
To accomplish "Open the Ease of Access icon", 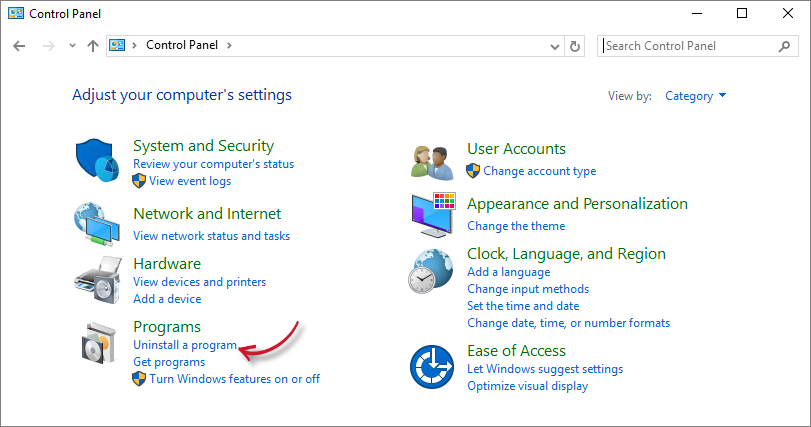I will pyautogui.click(x=432, y=367).
